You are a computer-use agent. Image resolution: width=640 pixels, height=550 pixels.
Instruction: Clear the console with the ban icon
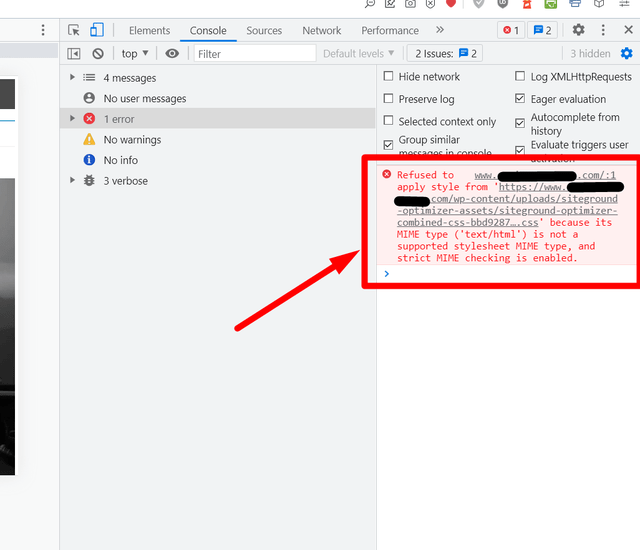pos(98,54)
